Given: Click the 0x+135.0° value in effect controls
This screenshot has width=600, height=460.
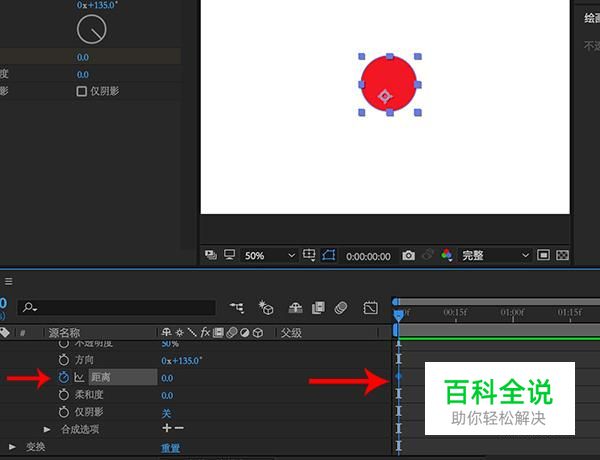Looking at the screenshot, I should pyautogui.click(x=97, y=5).
